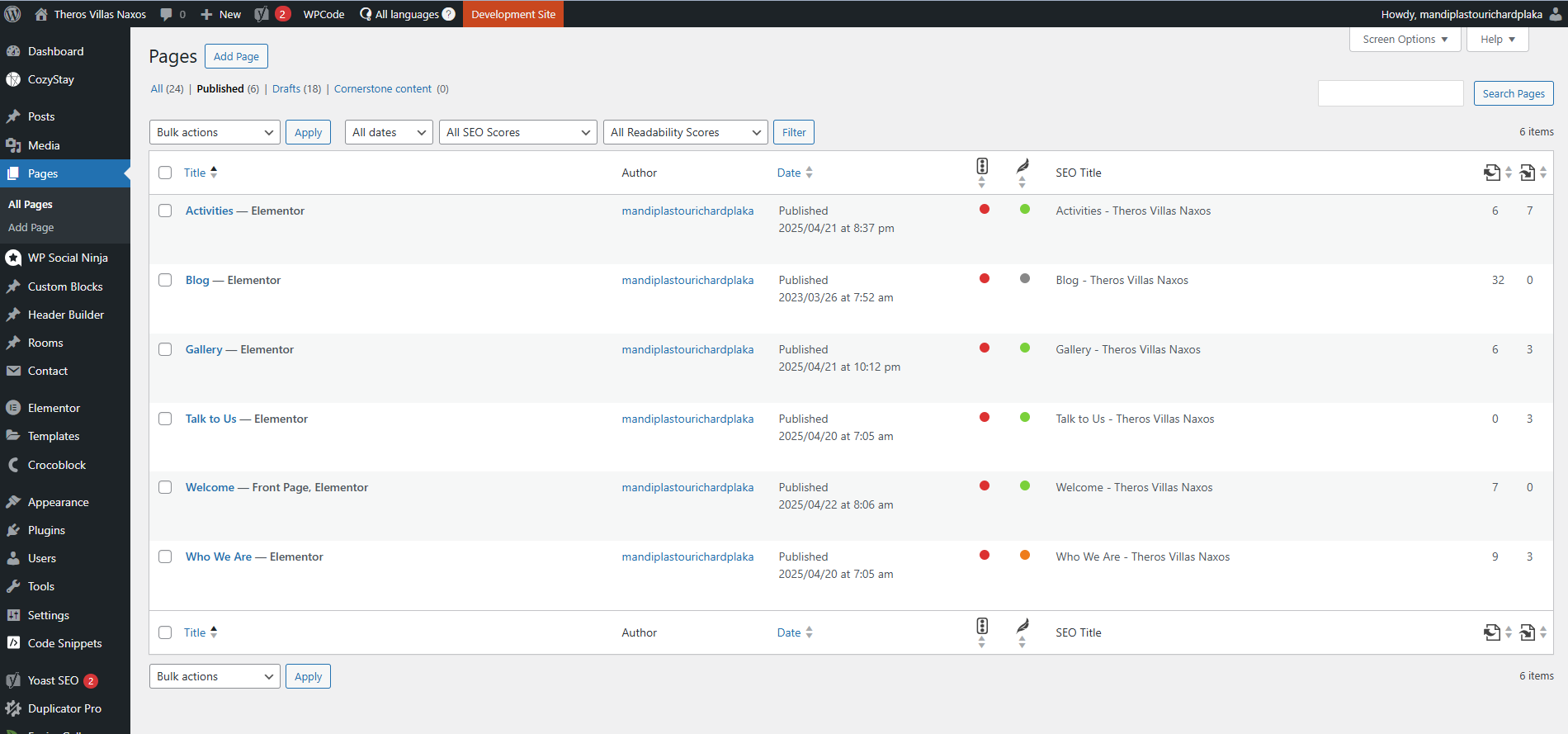Open the top Bulk actions dropdown

[215, 132]
